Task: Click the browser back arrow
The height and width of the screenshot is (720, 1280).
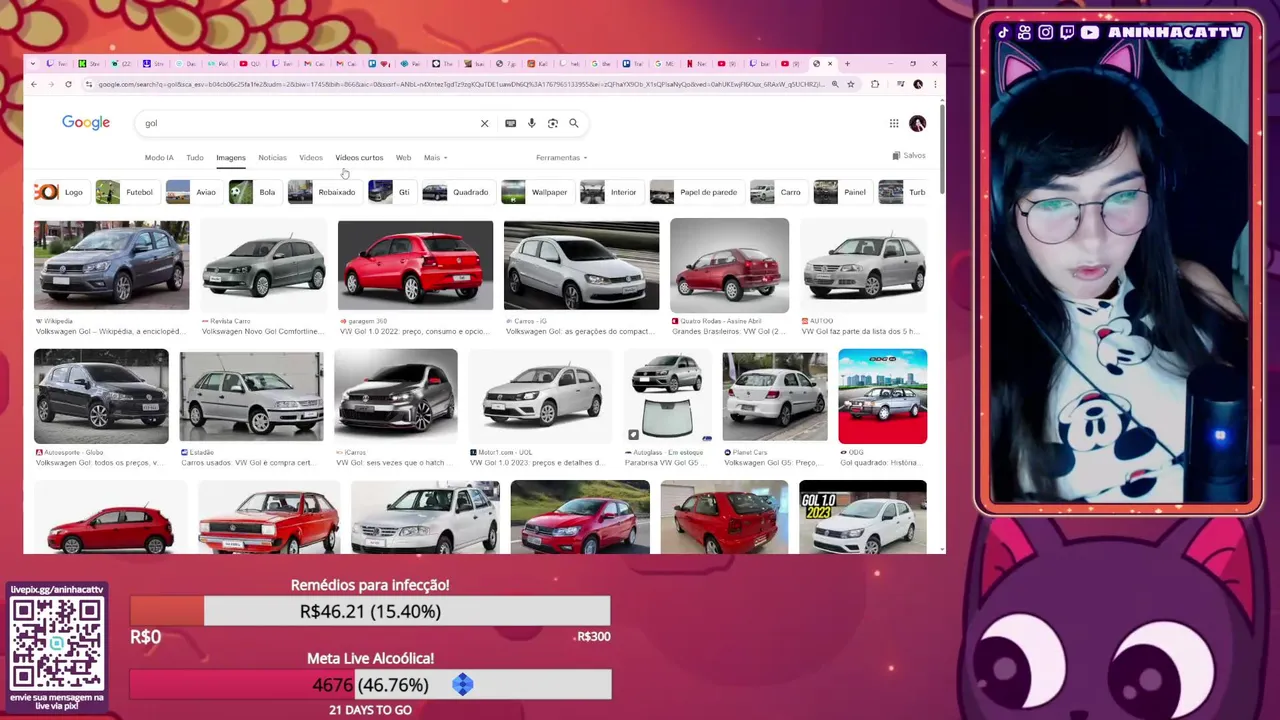Action: click(x=34, y=84)
